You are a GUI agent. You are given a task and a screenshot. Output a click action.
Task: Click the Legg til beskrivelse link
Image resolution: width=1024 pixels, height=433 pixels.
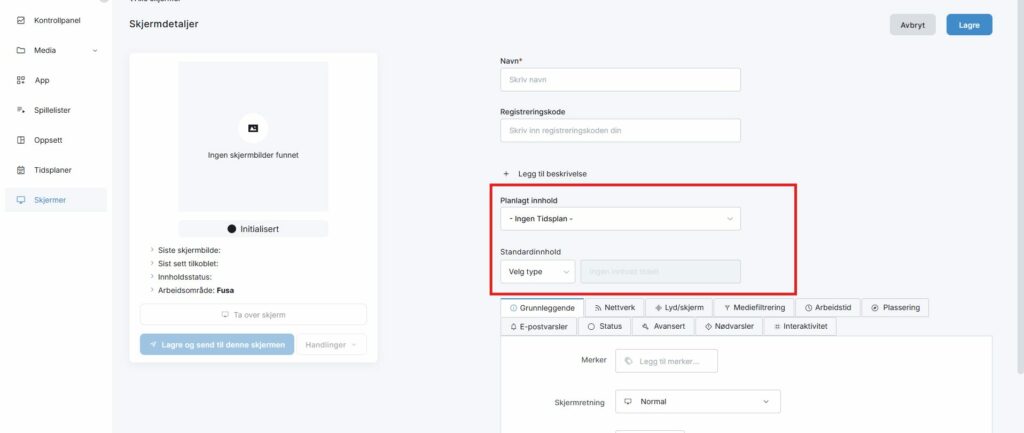click(552, 174)
